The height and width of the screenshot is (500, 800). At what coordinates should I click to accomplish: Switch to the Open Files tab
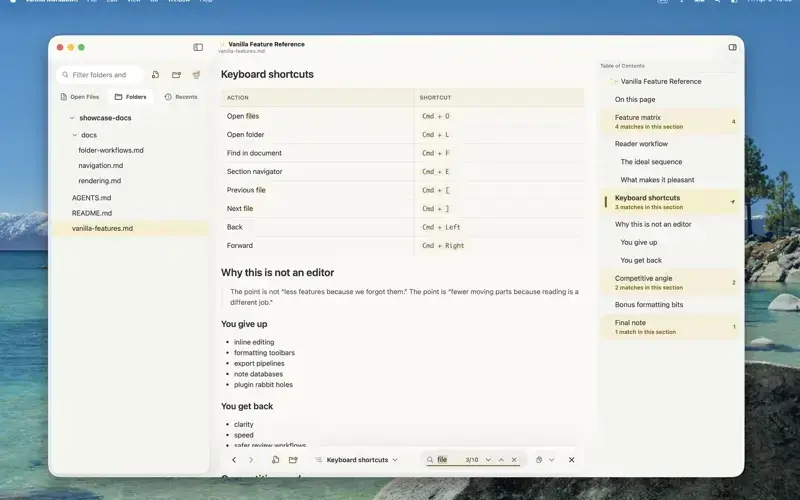tap(80, 97)
